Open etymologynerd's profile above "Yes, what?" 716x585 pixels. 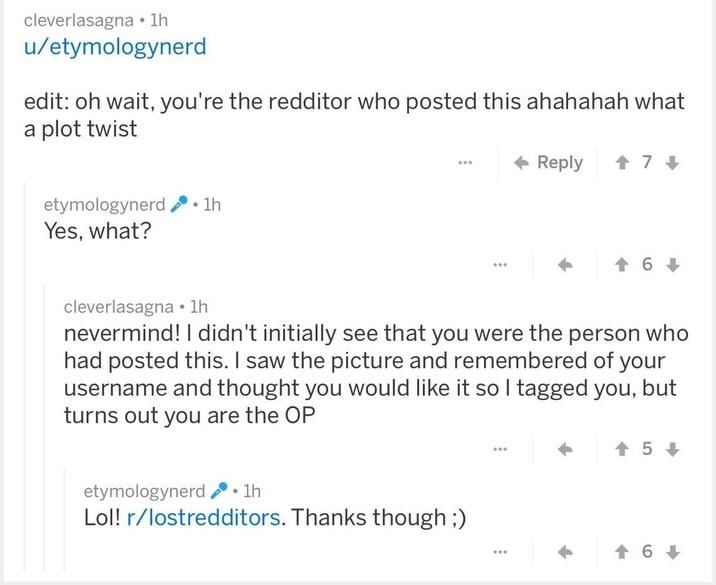click(105, 204)
